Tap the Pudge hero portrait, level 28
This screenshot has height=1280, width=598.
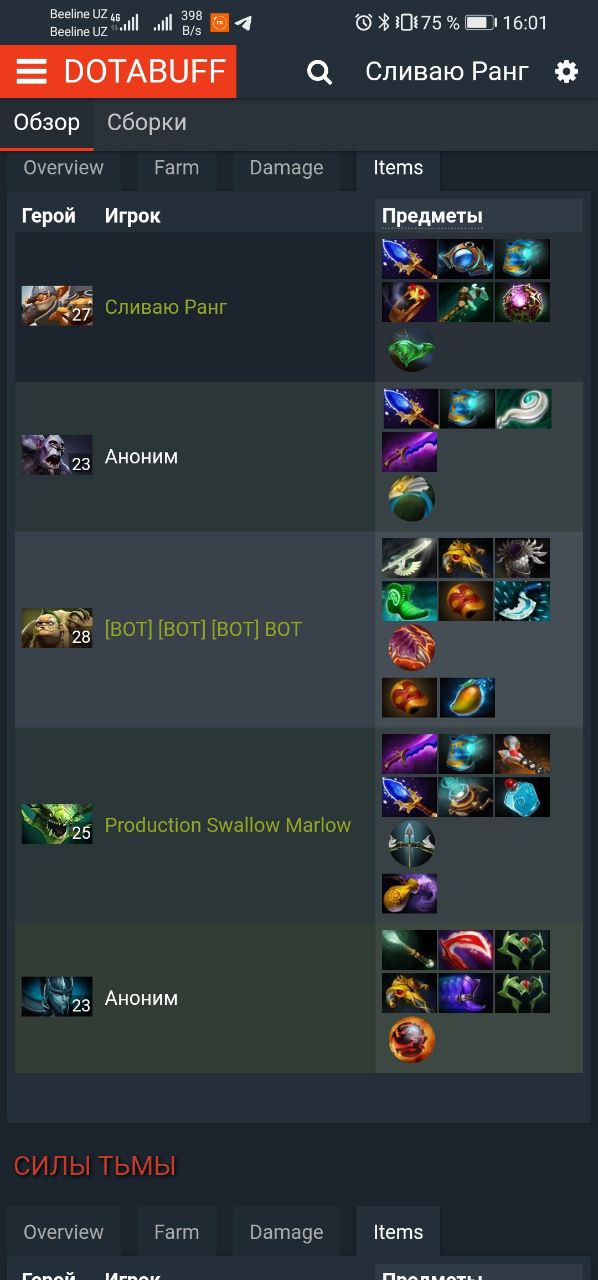click(57, 628)
